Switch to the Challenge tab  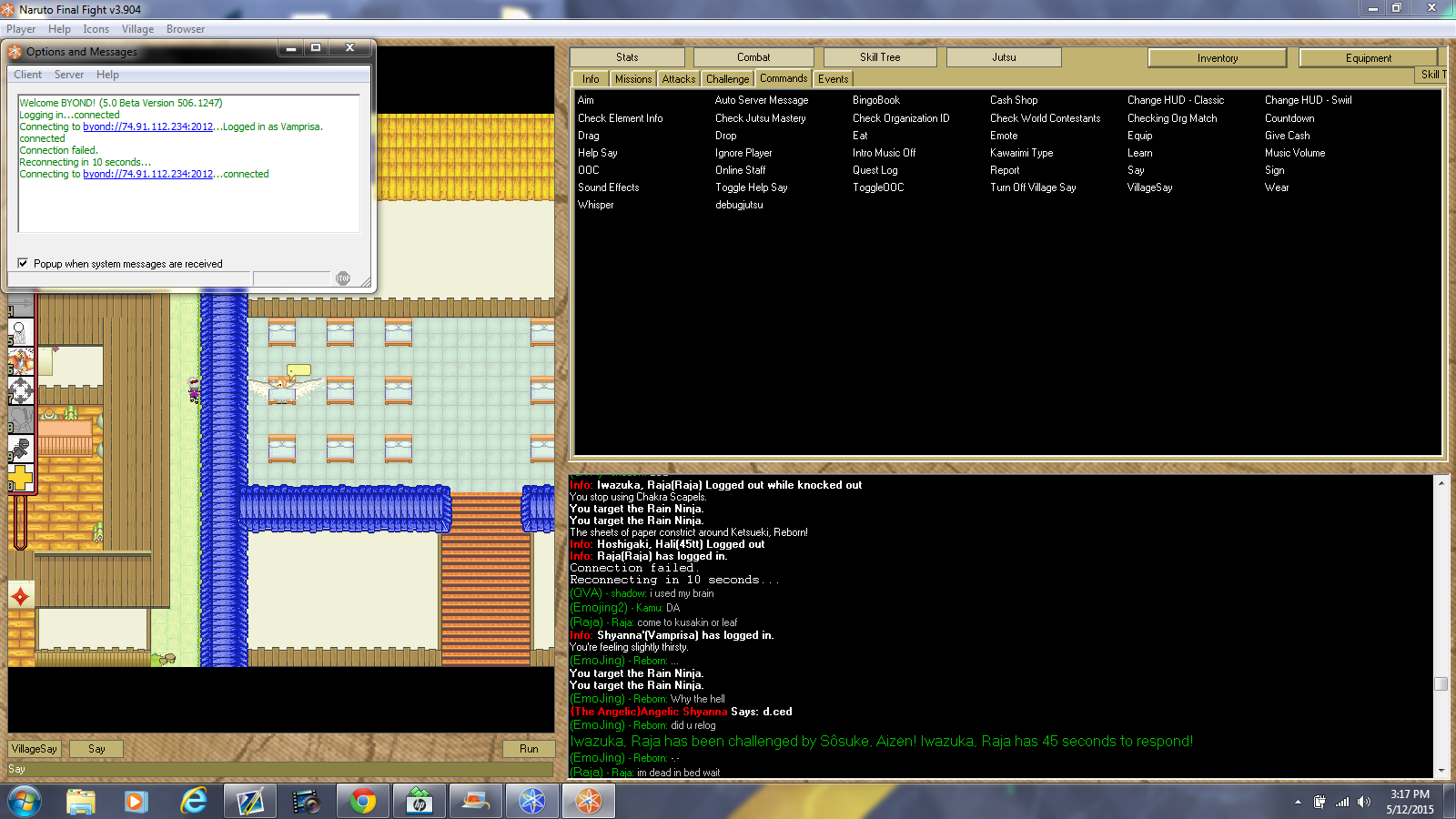pyautogui.click(x=728, y=79)
